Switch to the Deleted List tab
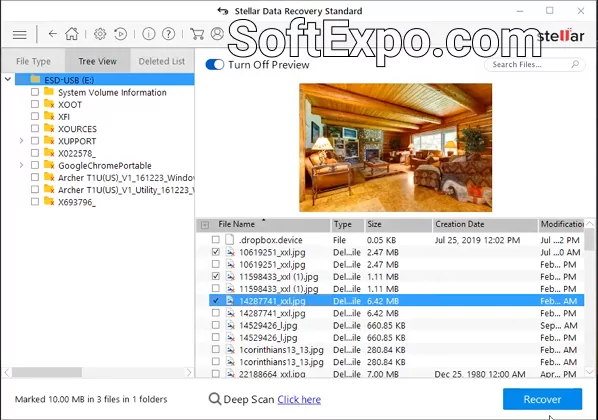598x420 pixels. pos(162,61)
